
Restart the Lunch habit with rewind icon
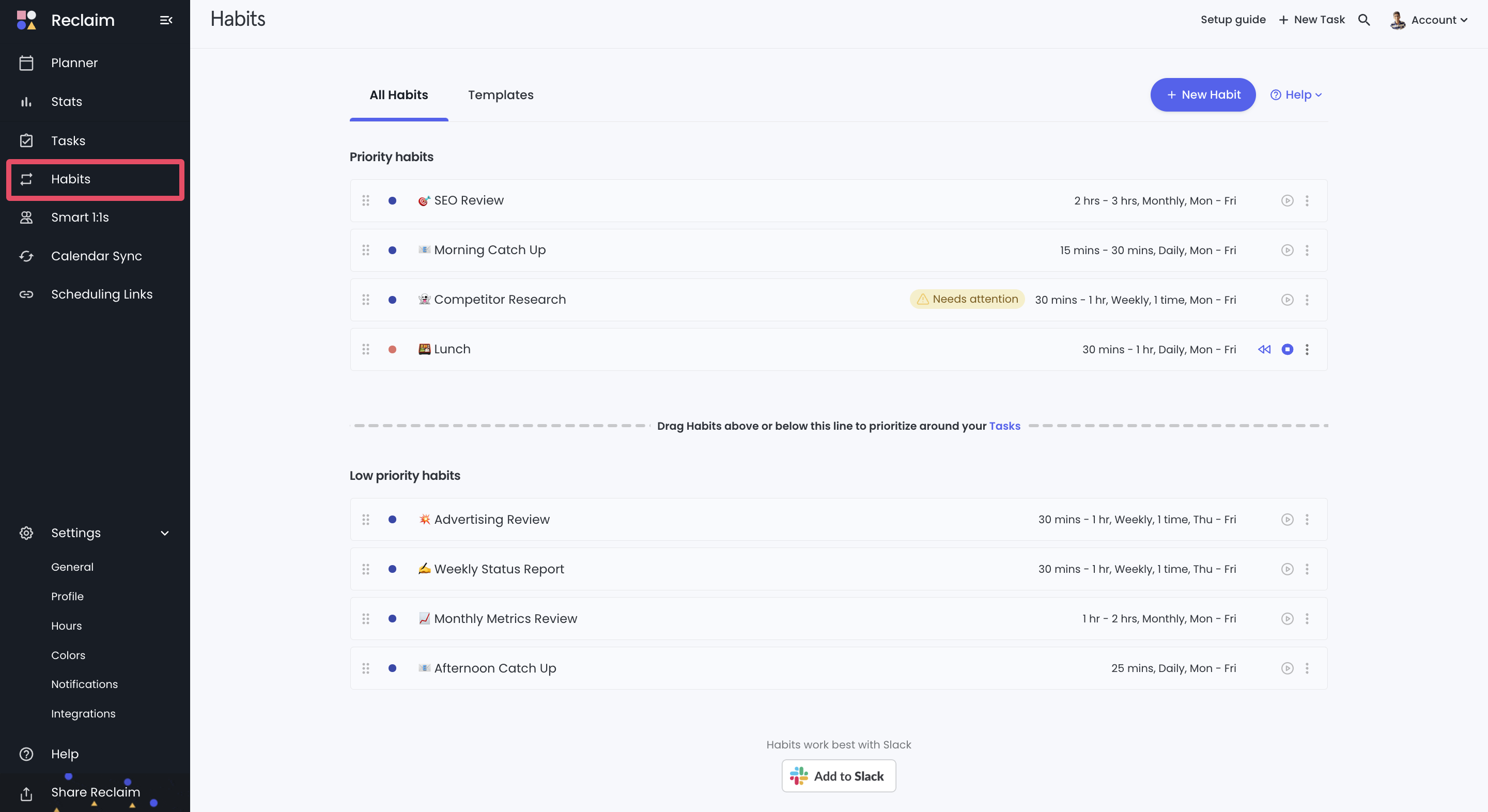(1264, 349)
